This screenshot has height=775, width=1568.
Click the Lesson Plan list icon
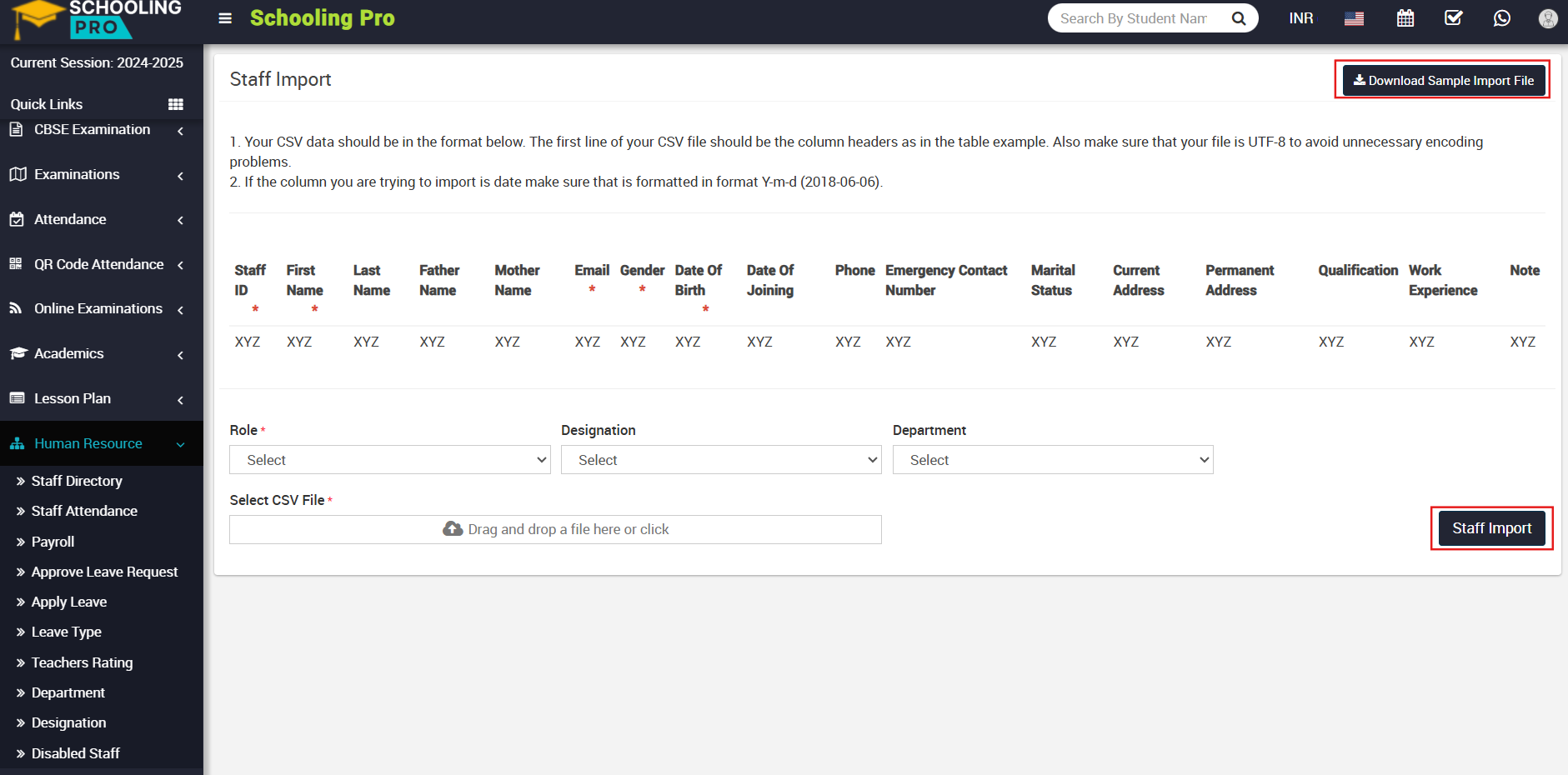(17, 398)
